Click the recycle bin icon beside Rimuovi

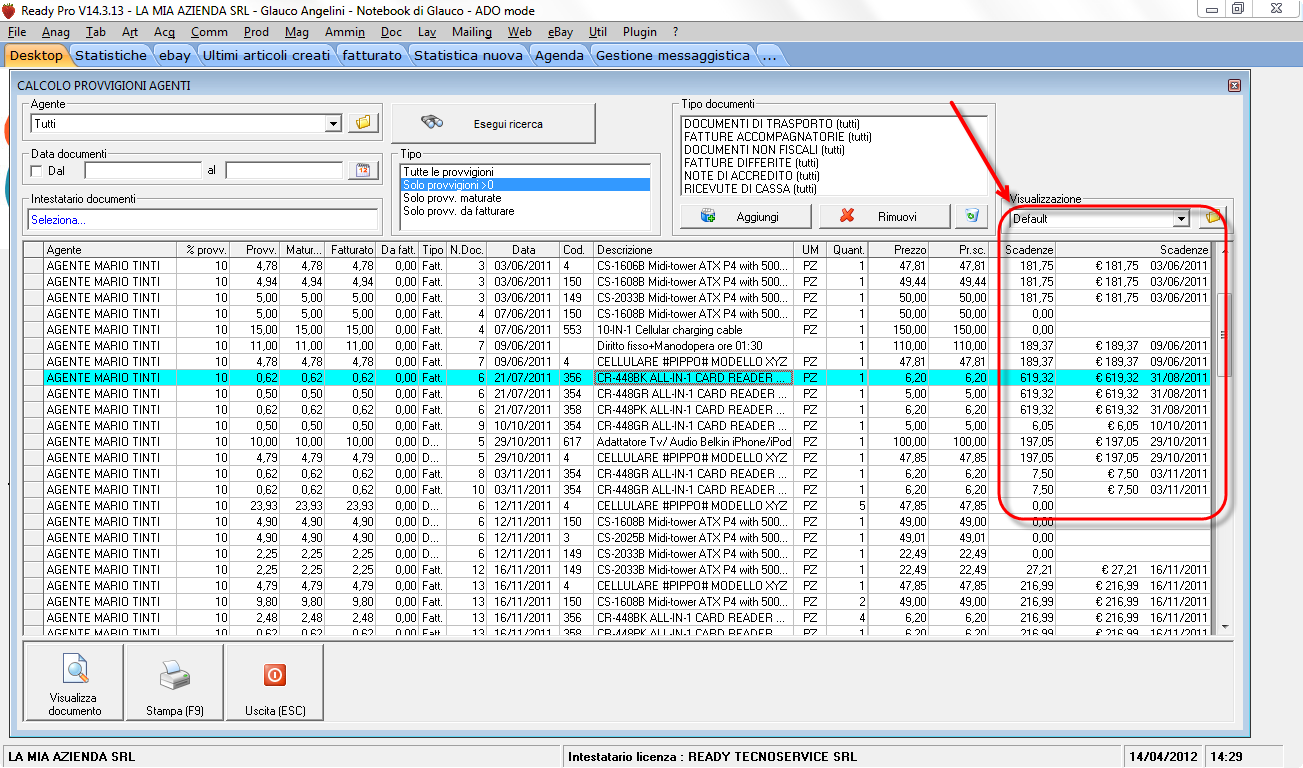click(971, 215)
